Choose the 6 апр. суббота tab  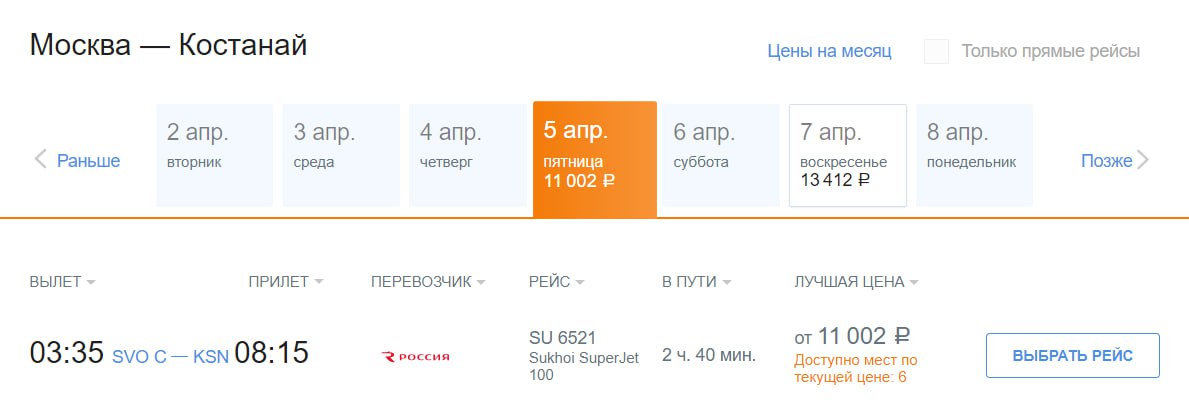pos(721,155)
